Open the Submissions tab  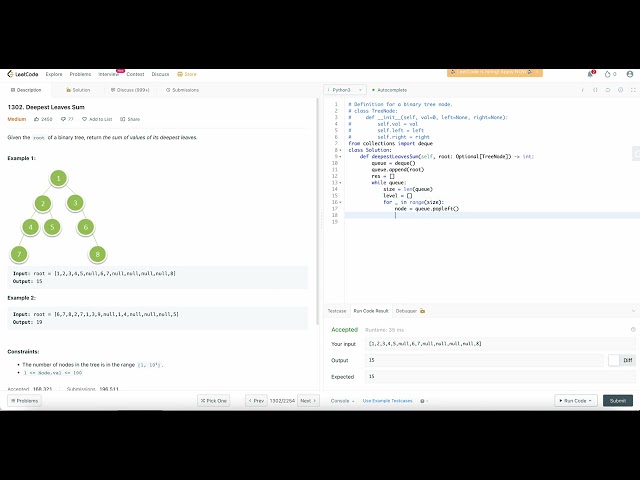tap(182, 90)
